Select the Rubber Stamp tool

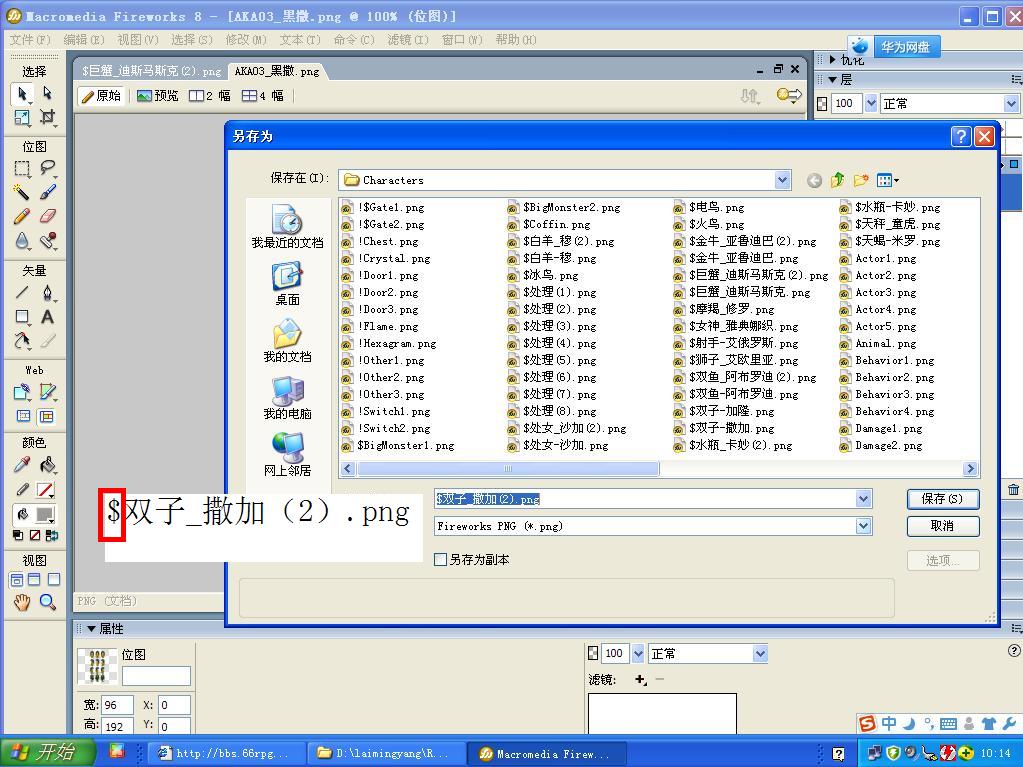(47, 241)
